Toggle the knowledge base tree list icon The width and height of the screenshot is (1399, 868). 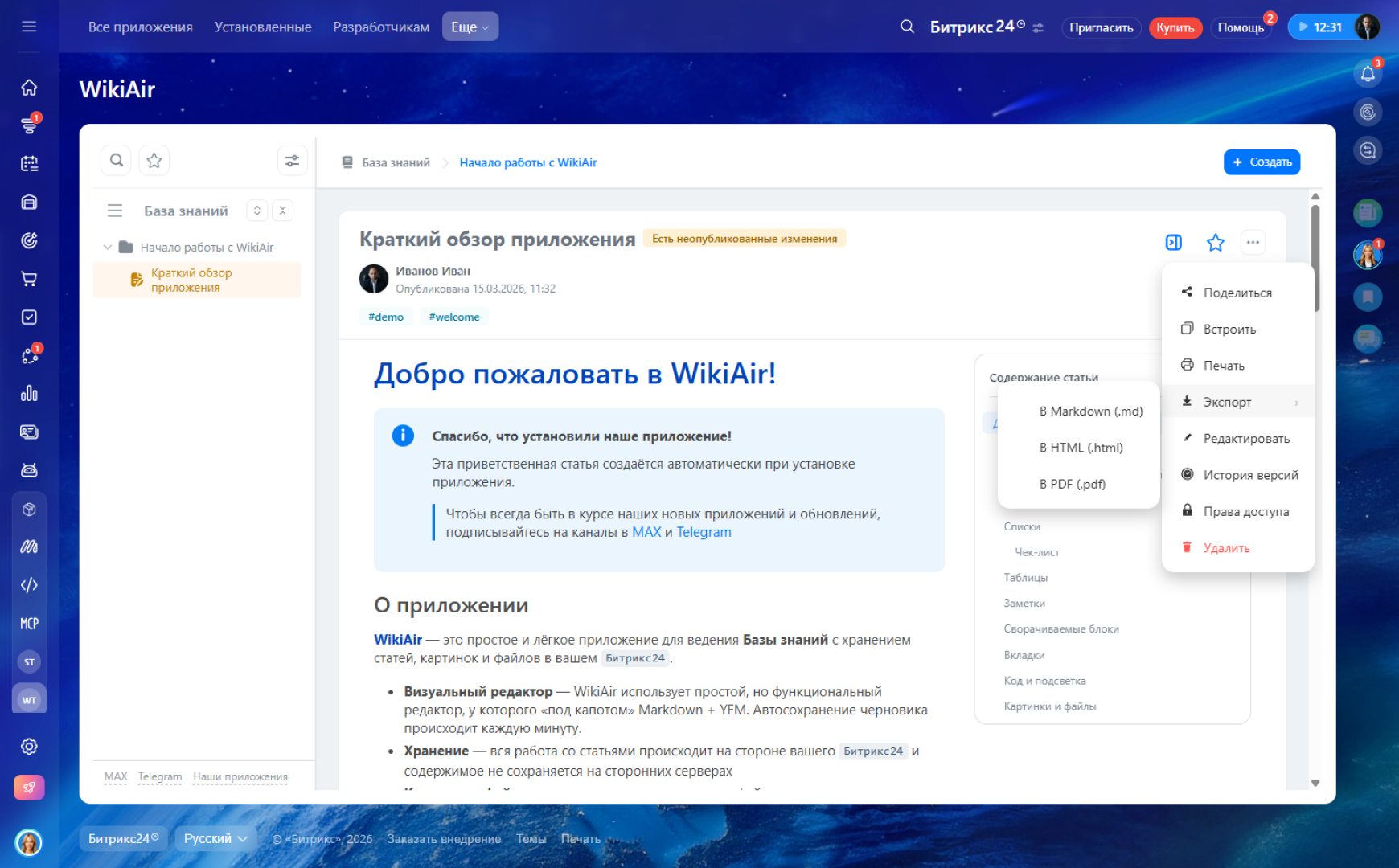[115, 211]
